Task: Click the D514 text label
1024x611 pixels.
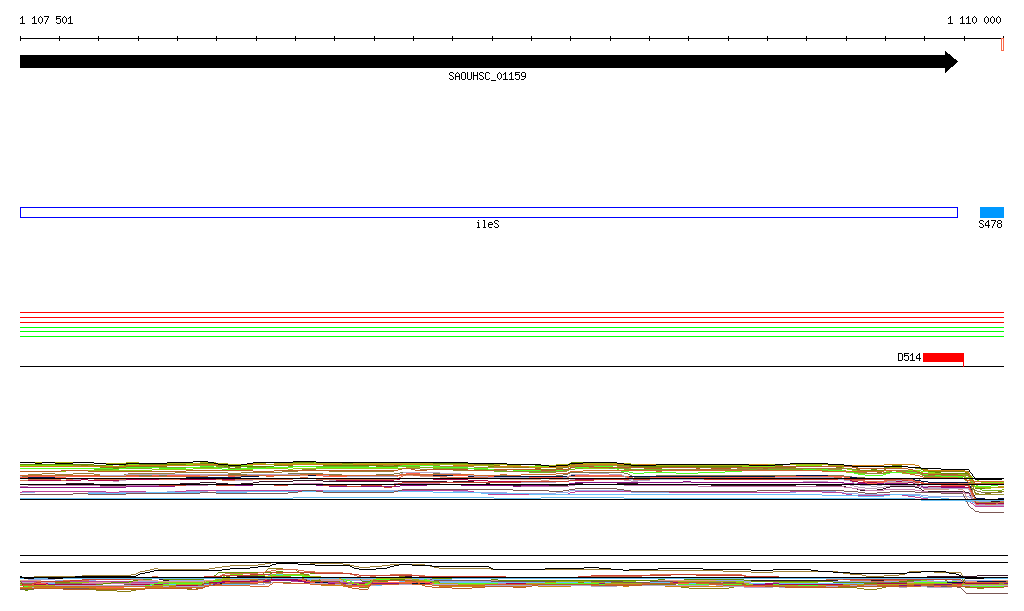Action: pos(908,357)
